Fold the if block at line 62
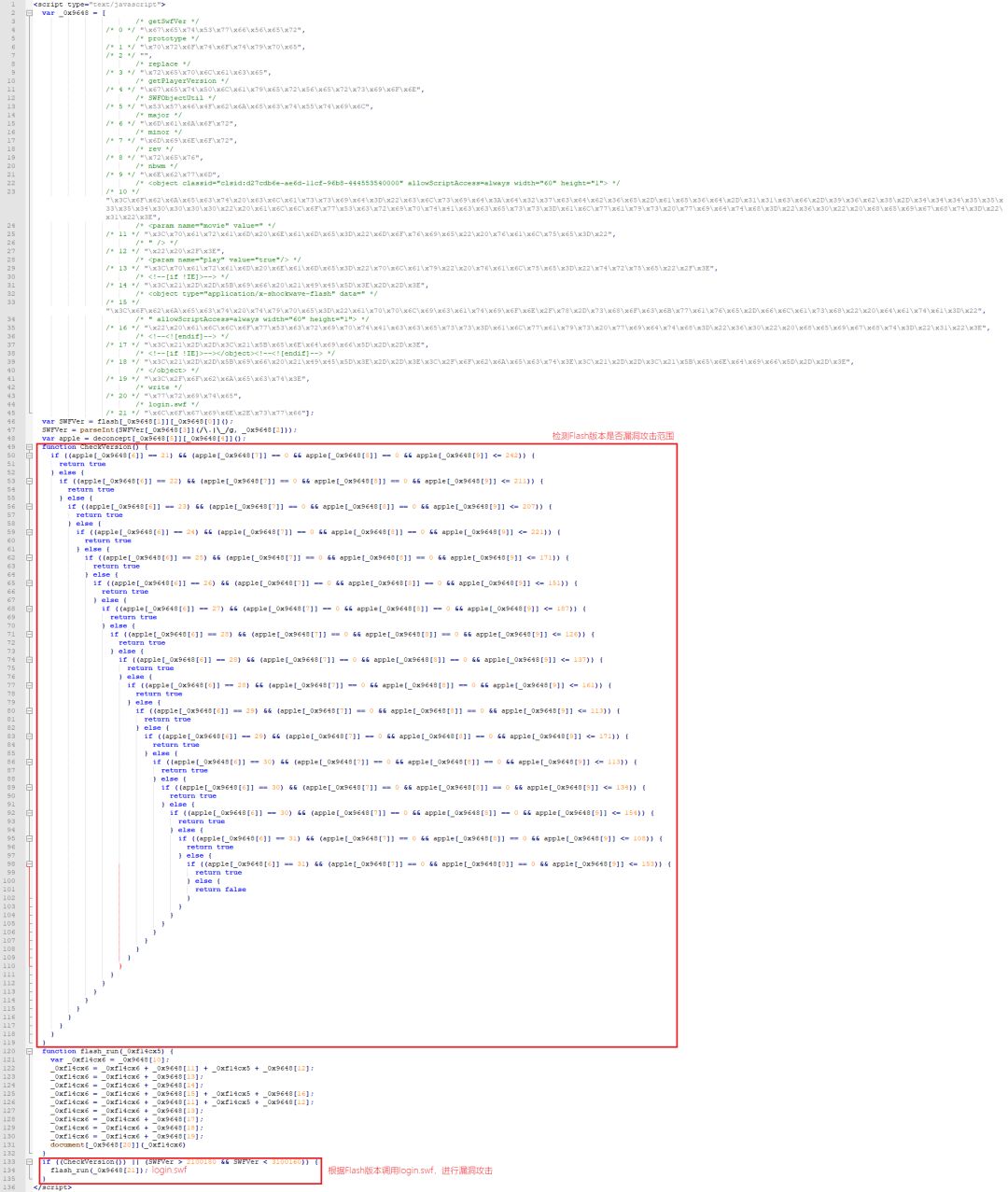The image size is (1008, 1192). coord(29,558)
